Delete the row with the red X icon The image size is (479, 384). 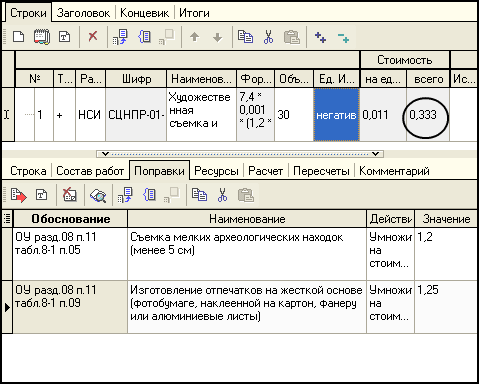coord(93,36)
